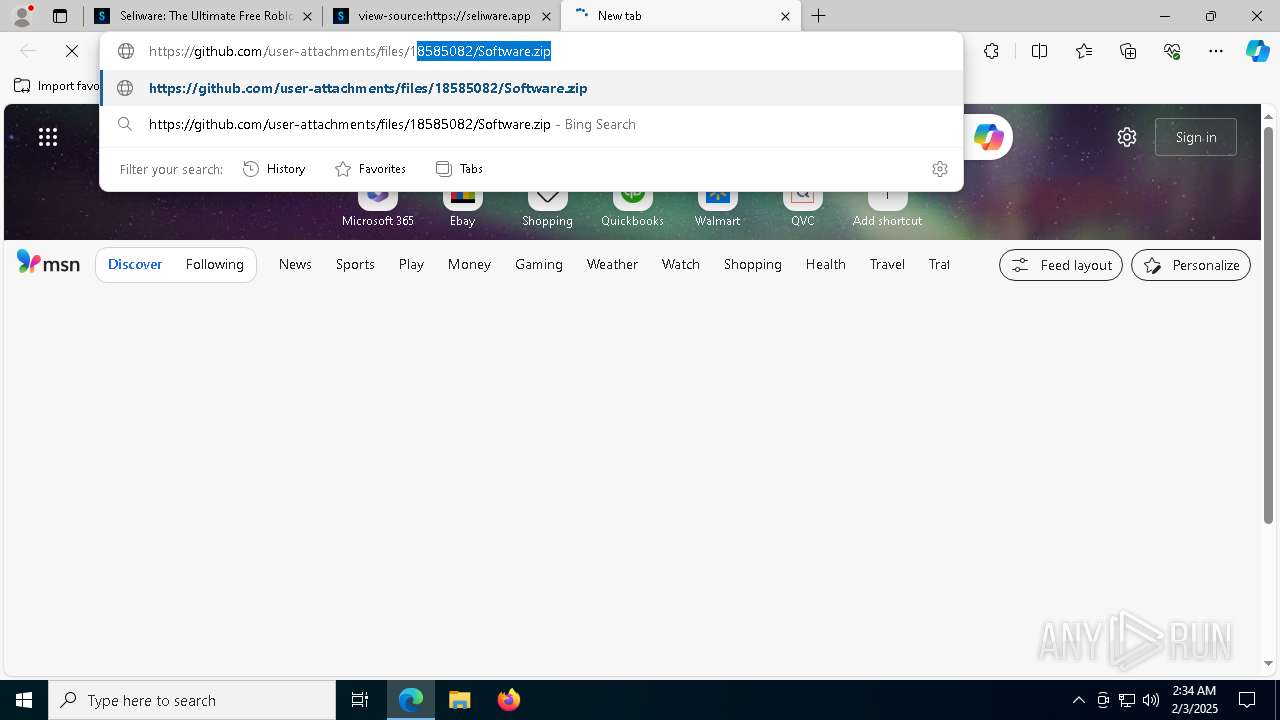Open the Money category

[469, 264]
